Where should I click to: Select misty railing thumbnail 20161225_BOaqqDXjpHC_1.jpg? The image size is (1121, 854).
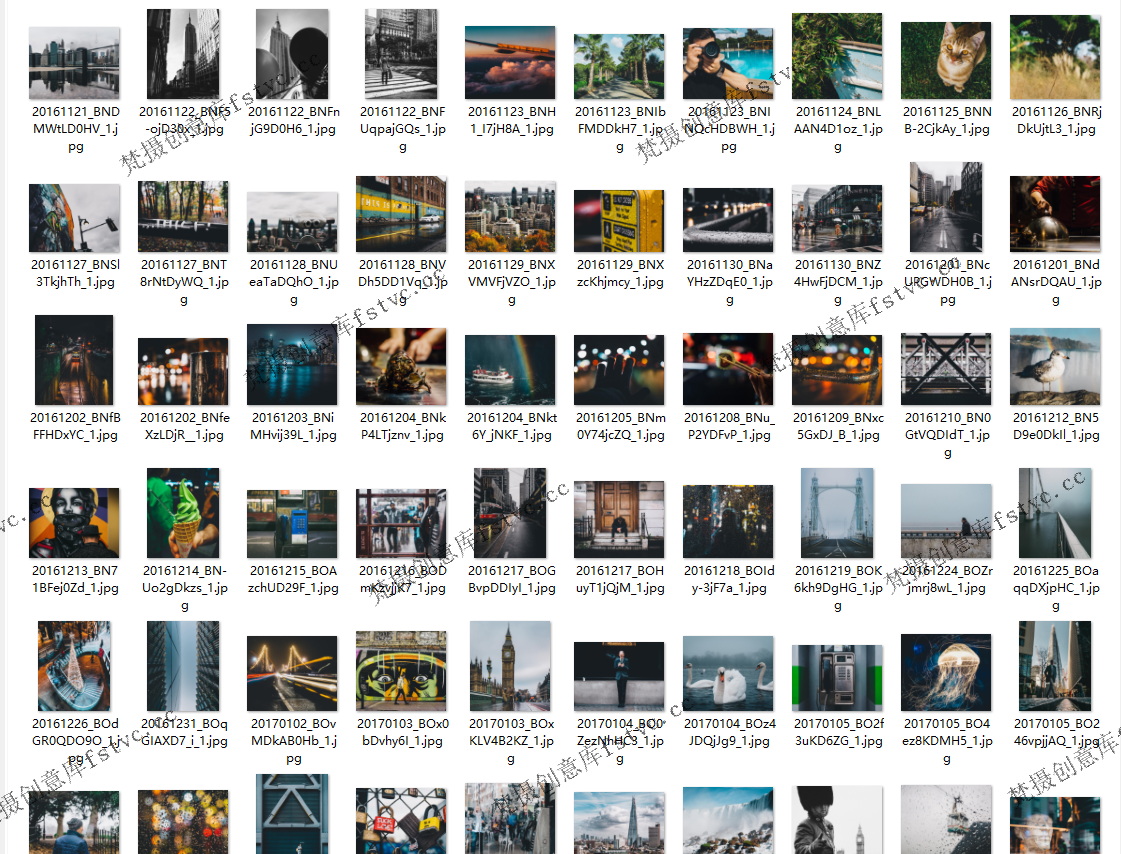tap(1055, 513)
